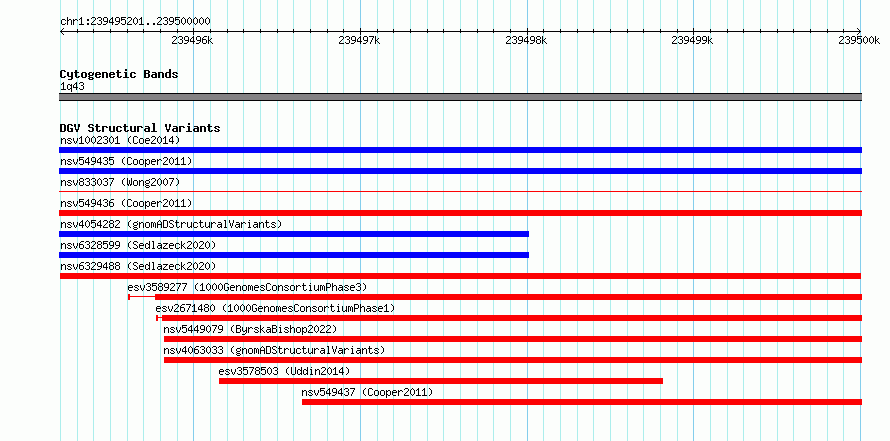
Task: Click nsv4063033 (gnomADStructuralVariants) label
Action: coord(274,350)
